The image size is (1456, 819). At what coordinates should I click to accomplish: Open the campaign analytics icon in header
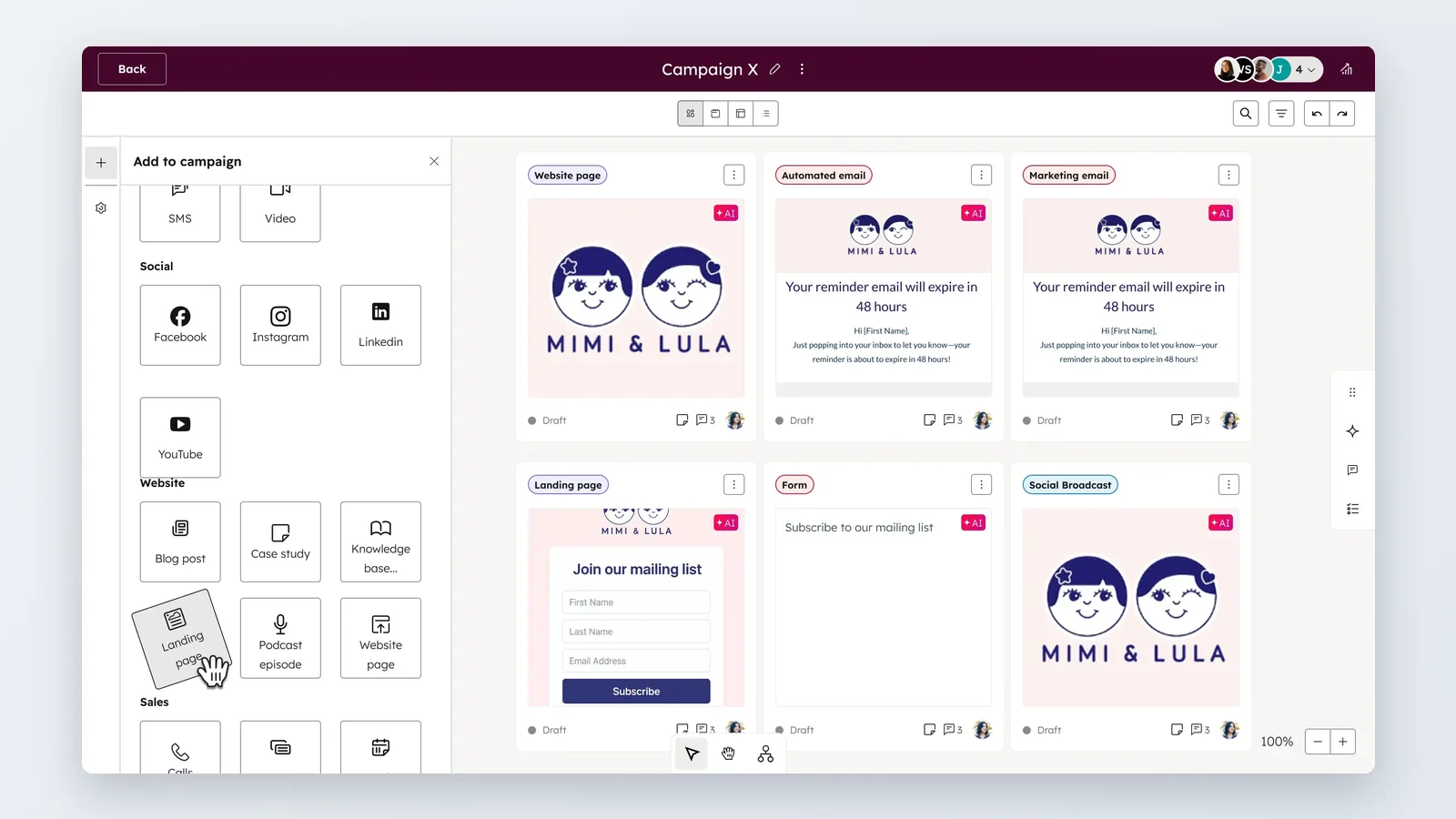[x=1347, y=69]
